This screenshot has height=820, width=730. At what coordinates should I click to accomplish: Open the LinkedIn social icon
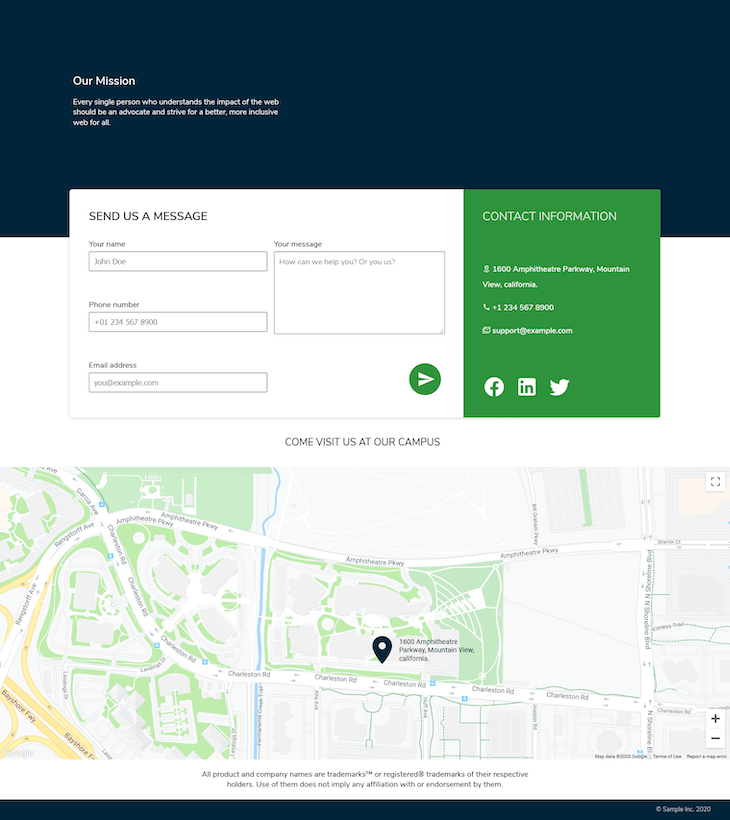[x=527, y=387]
